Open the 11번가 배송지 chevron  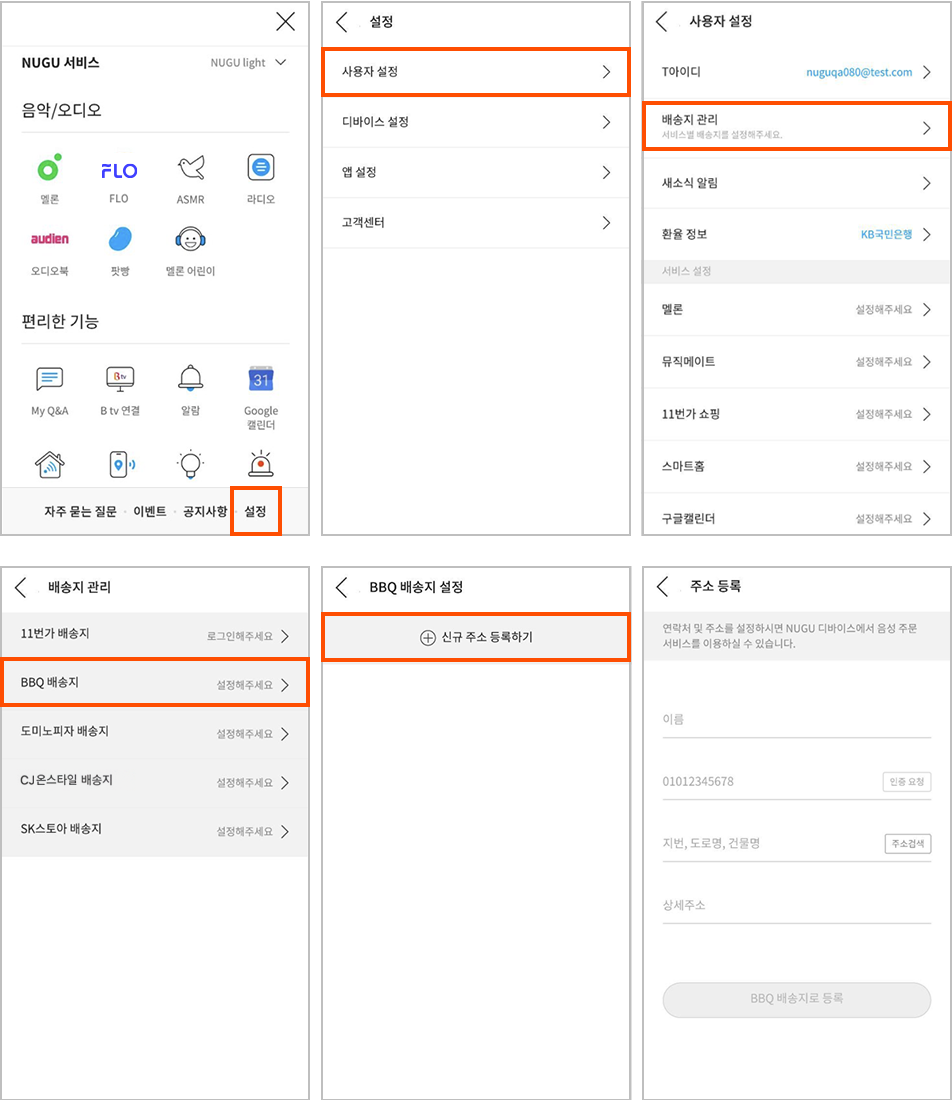coord(285,636)
